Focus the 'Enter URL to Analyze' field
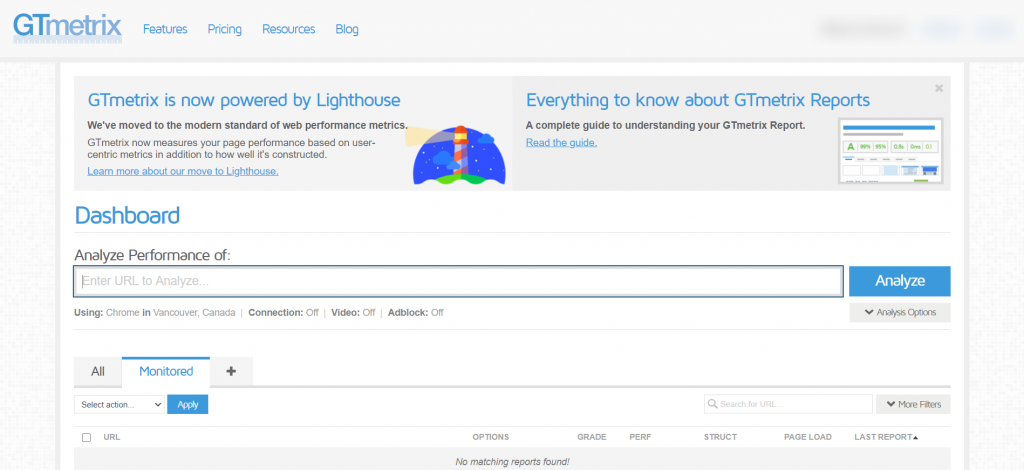 458,281
